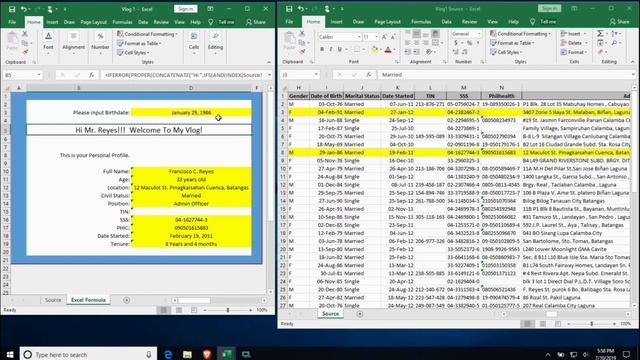The height and width of the screenshot is (360, 640).
Task: Open Calibri font name dropdown
Action: coord(359,37)
